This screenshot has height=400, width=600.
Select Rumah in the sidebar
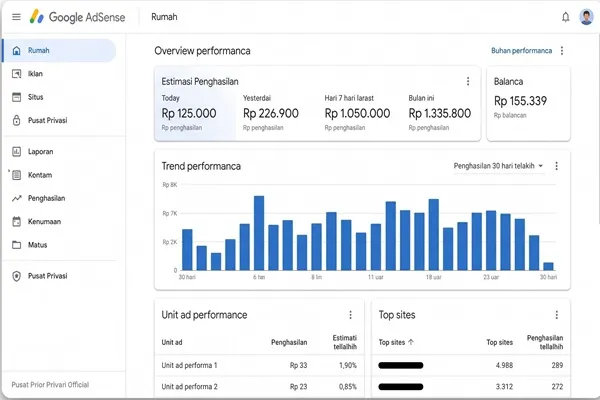pos(59,51)
